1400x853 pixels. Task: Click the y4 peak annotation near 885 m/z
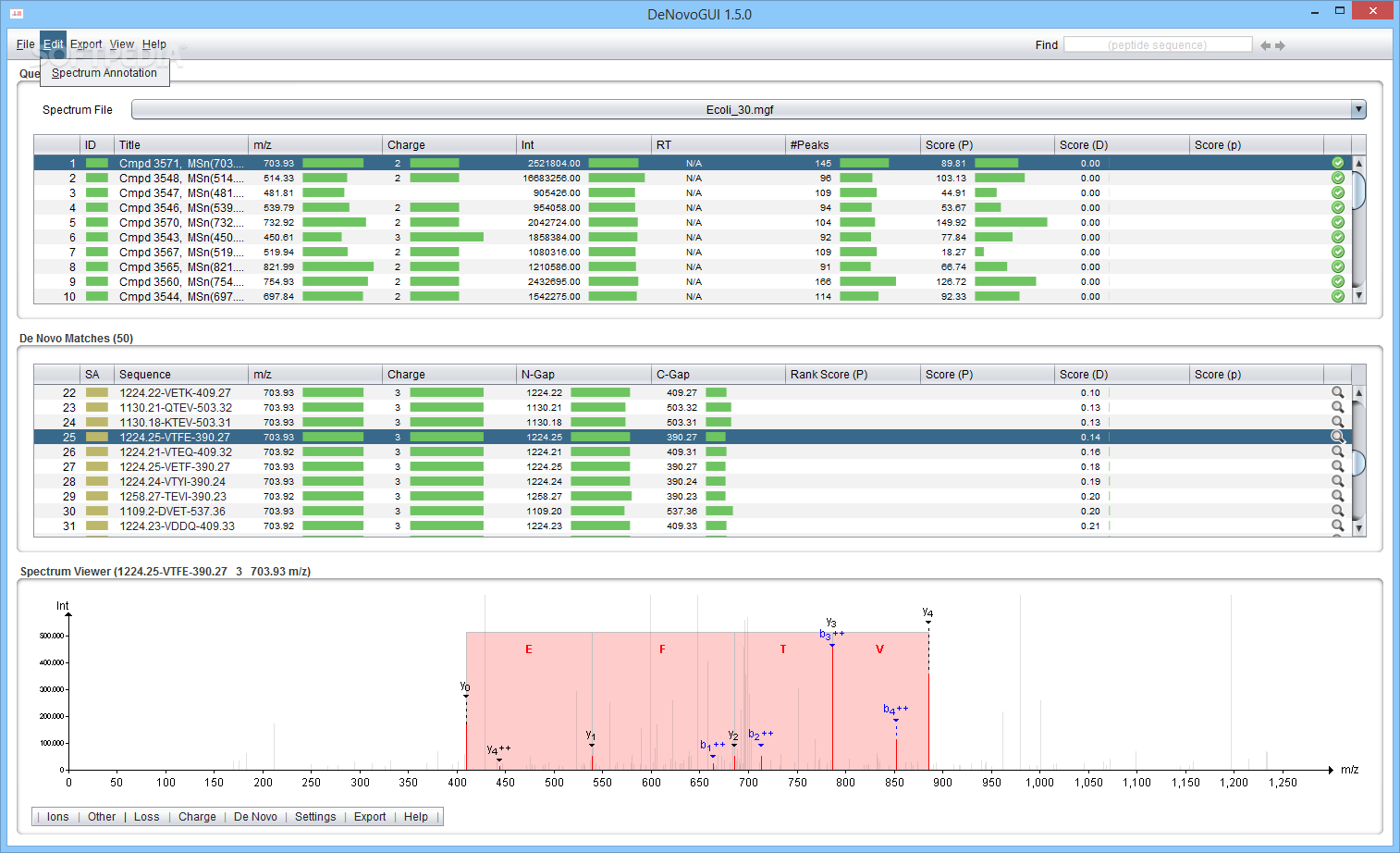click(927, 612)
